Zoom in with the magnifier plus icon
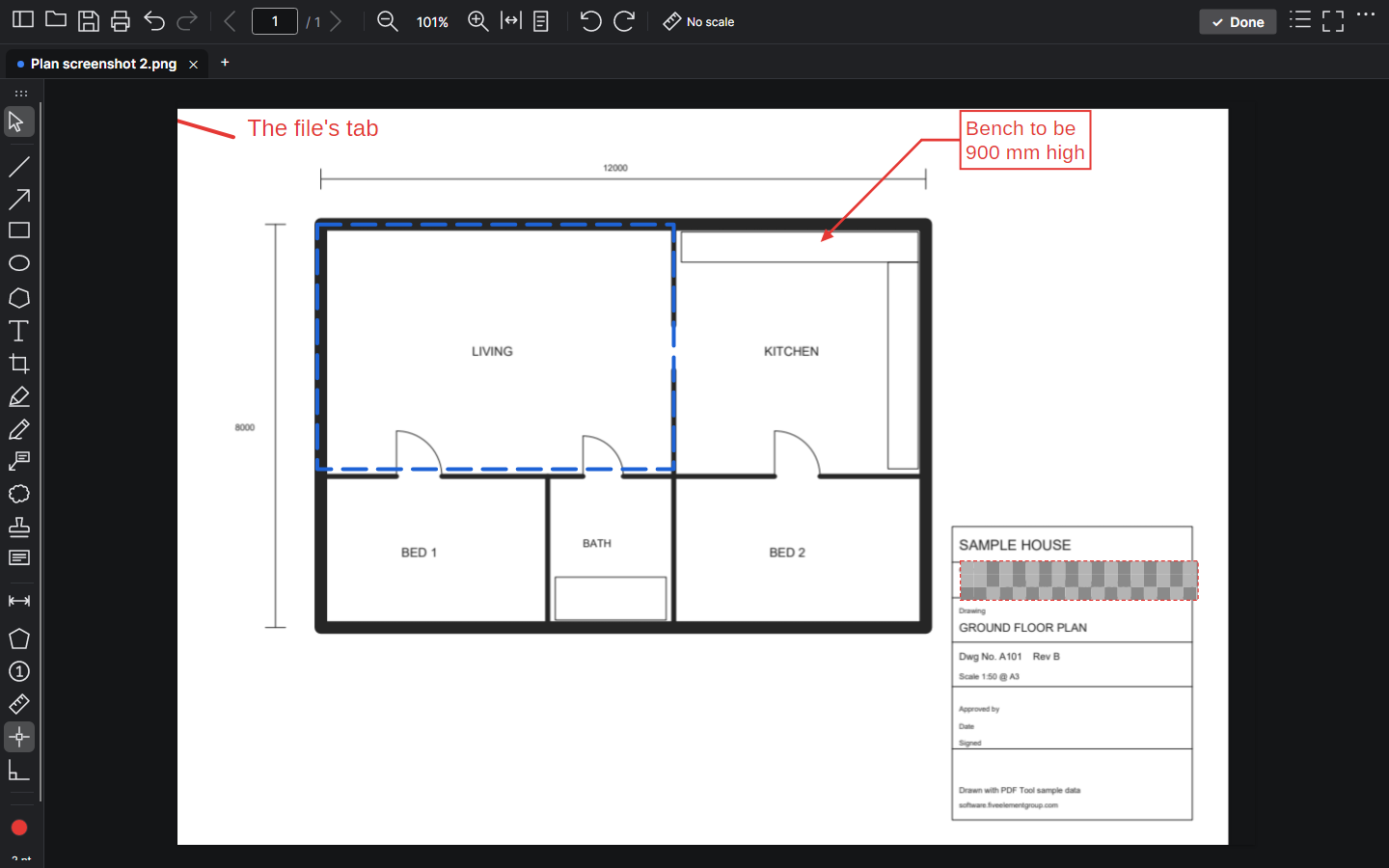The height and width of the screenshot is (868, 1389). [x=478, y=21]
